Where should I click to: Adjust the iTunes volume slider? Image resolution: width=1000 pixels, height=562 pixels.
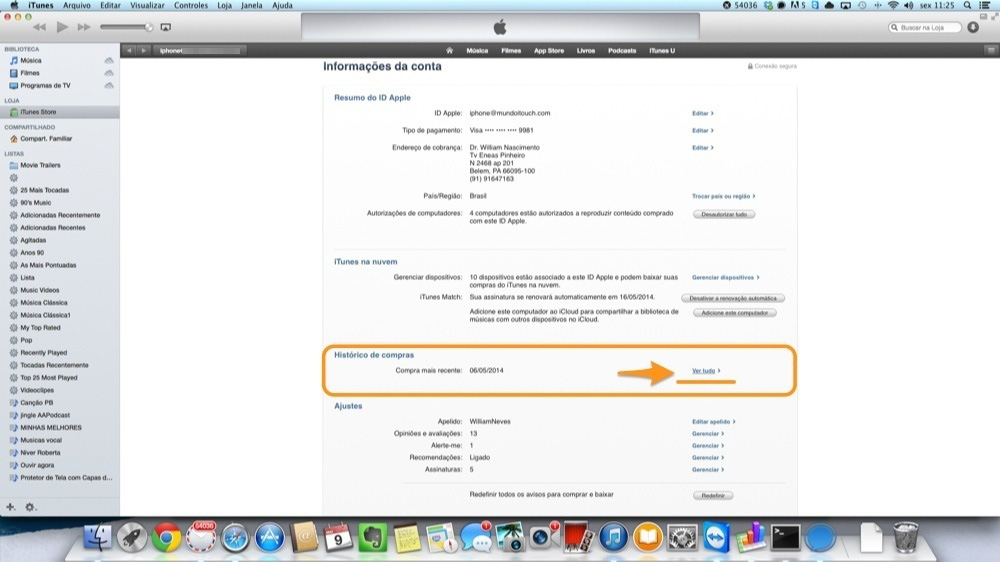coord(126,27)
